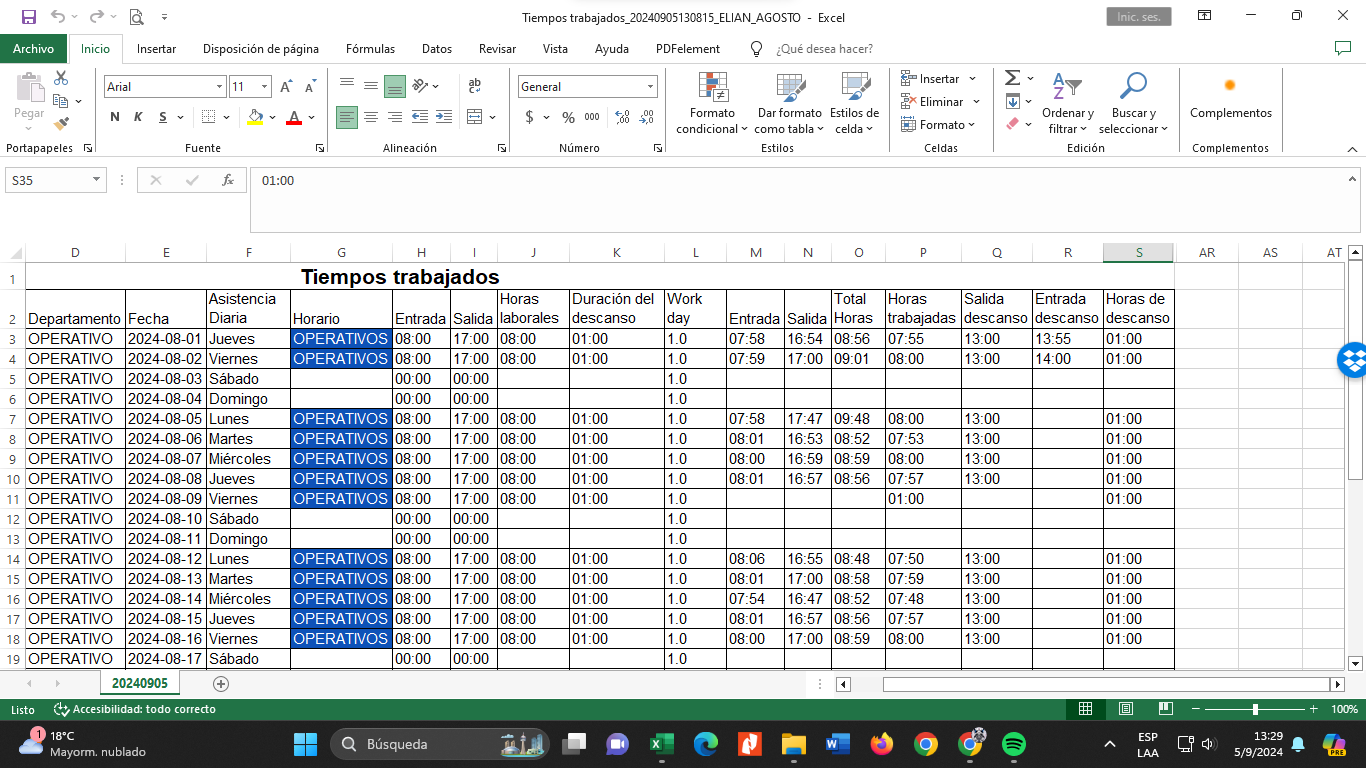Open the Arial font name dropdown
Viewport: 1366px width, 768px height.
(219, 87)
